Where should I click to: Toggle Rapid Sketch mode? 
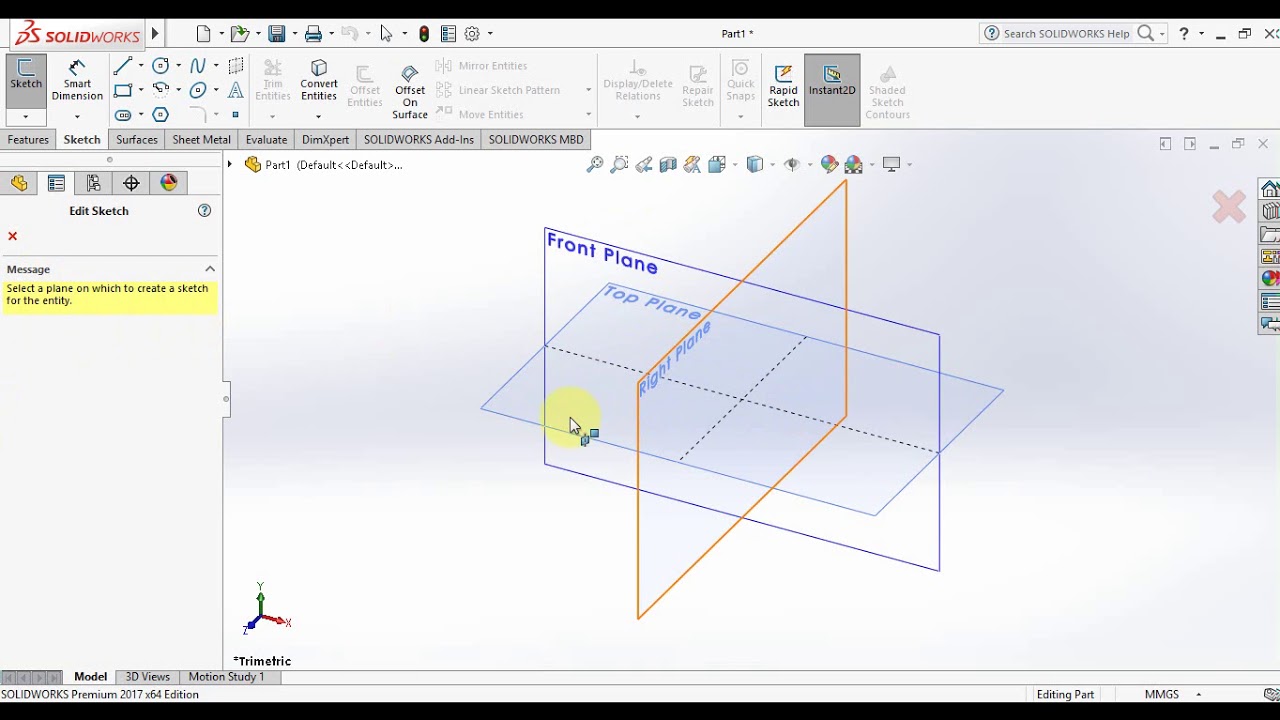click(x=783, y=86)
